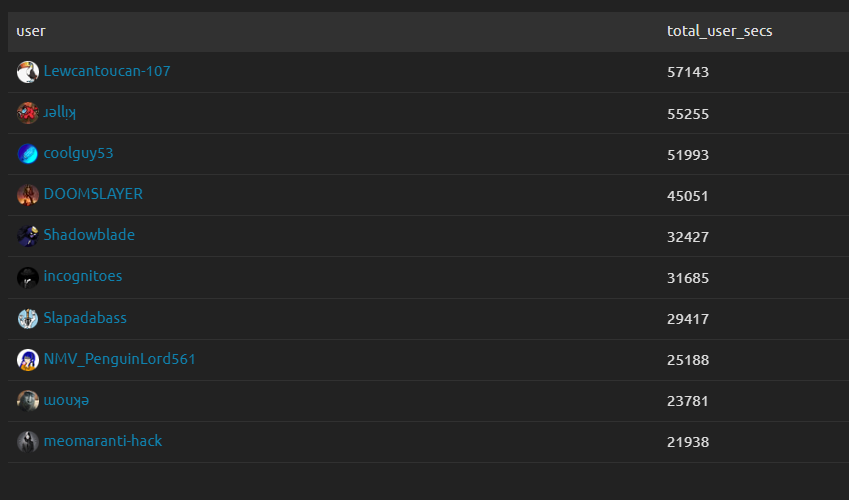849x500 pixels.
Task: Click the avatar beside upside-down eknom
Action: coord(28,401)
